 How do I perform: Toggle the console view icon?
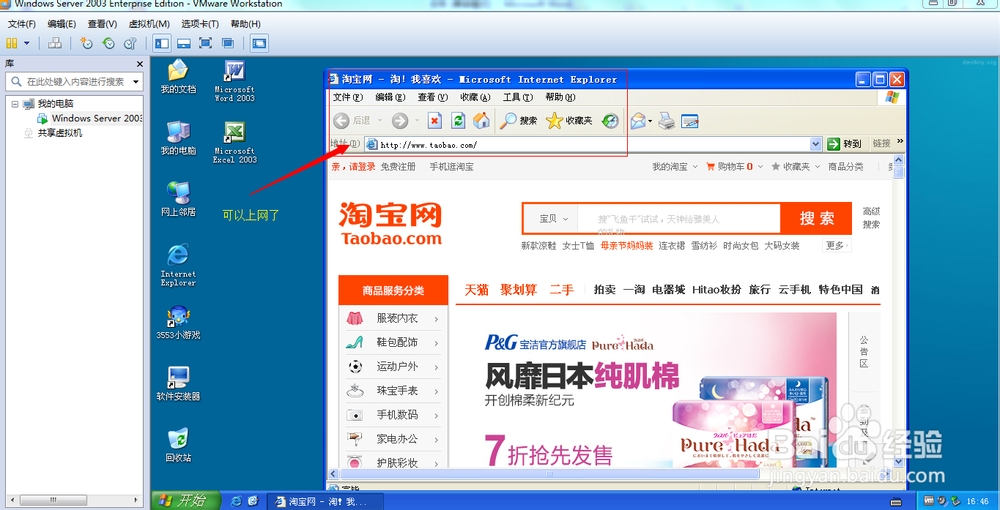pos(259,43)
